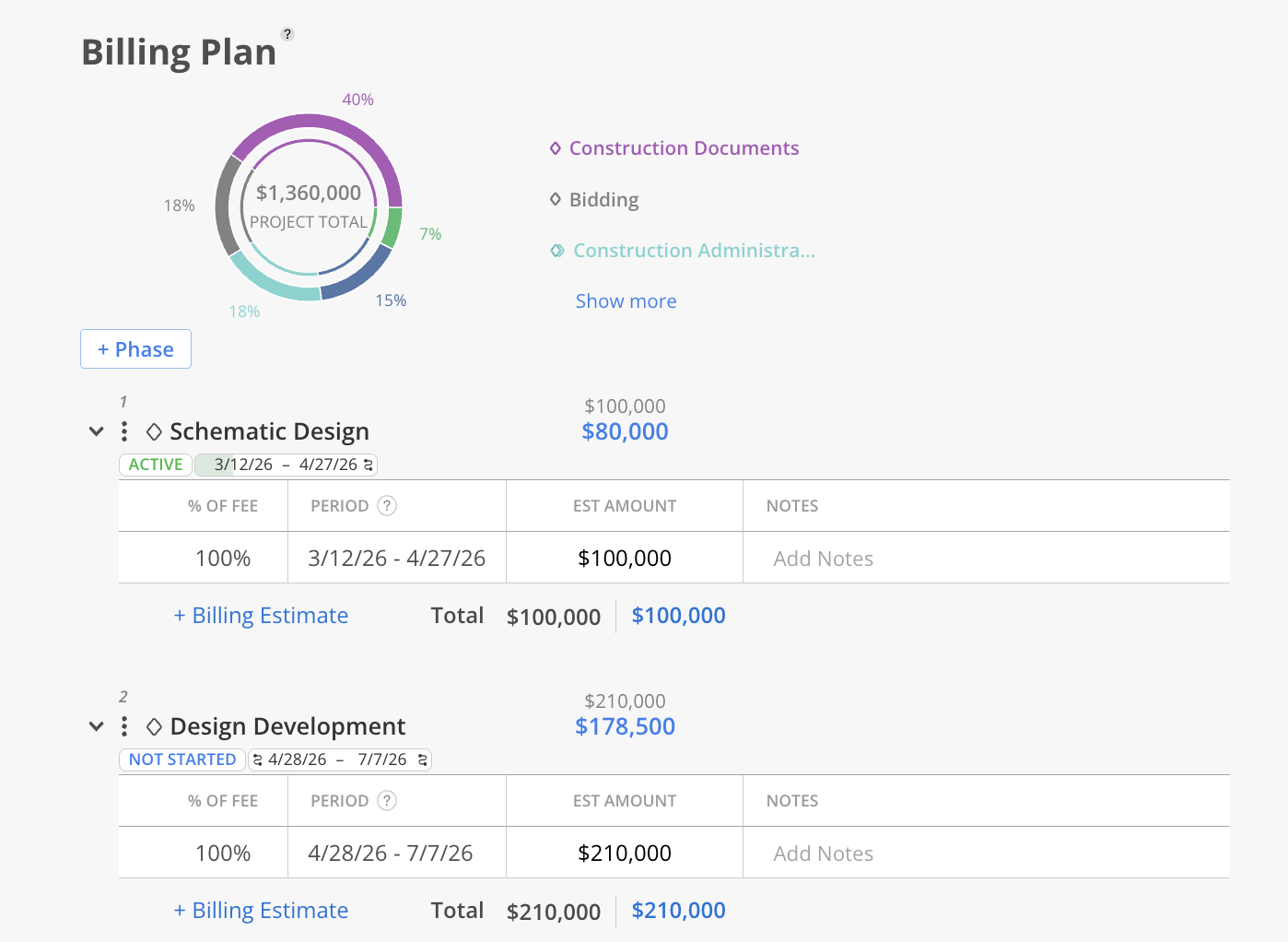Viewport: 1288px width, 942px height.
Task: Click the diamond icon beside Design Development
Action: tap(154, 726)
